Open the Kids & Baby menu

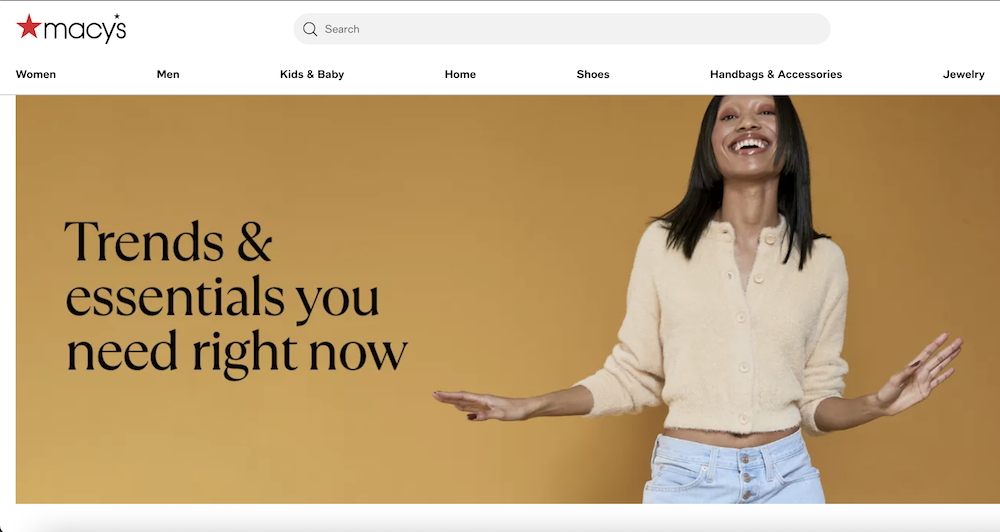click(x=312, y=74)
